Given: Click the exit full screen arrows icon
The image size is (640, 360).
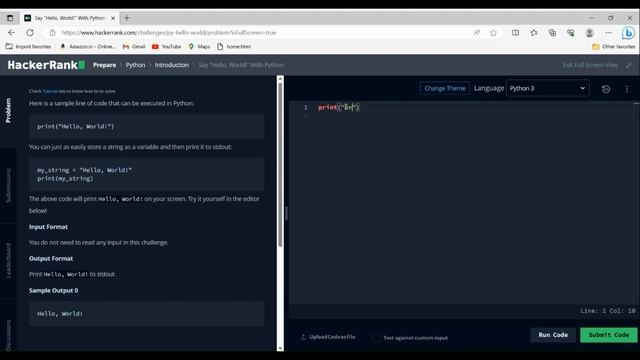Looking at the screenshot, I should (629, 65).
